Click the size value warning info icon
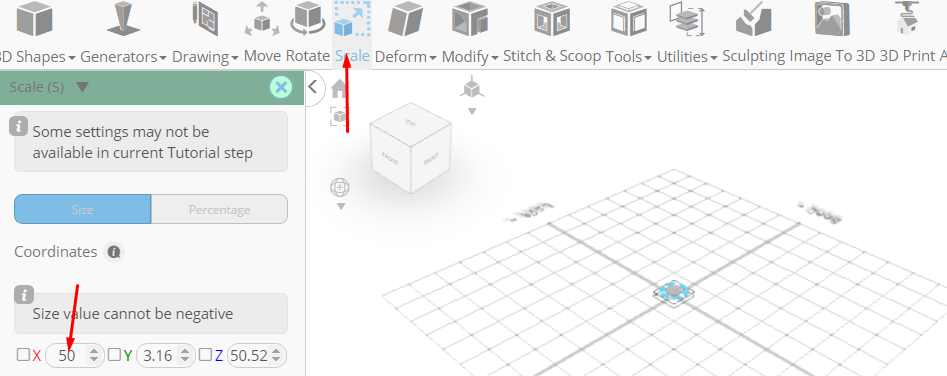The image size is (947, 376). 24,295
